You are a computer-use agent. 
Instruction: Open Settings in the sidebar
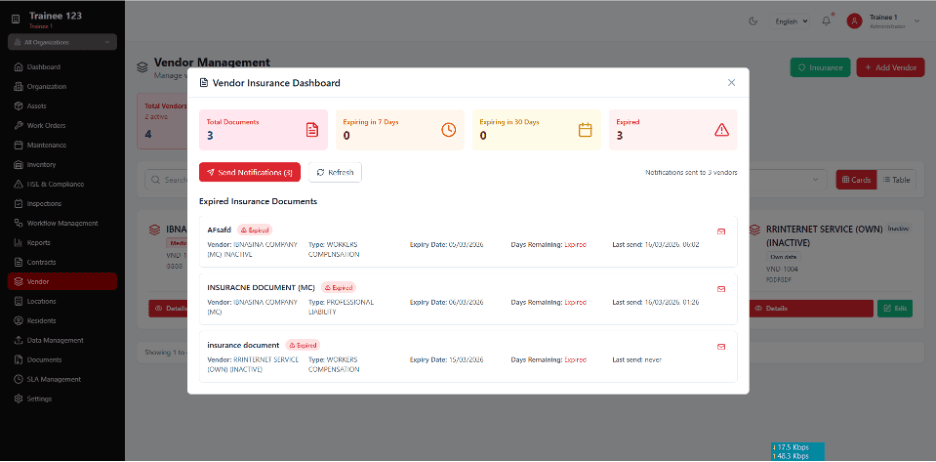62,399
